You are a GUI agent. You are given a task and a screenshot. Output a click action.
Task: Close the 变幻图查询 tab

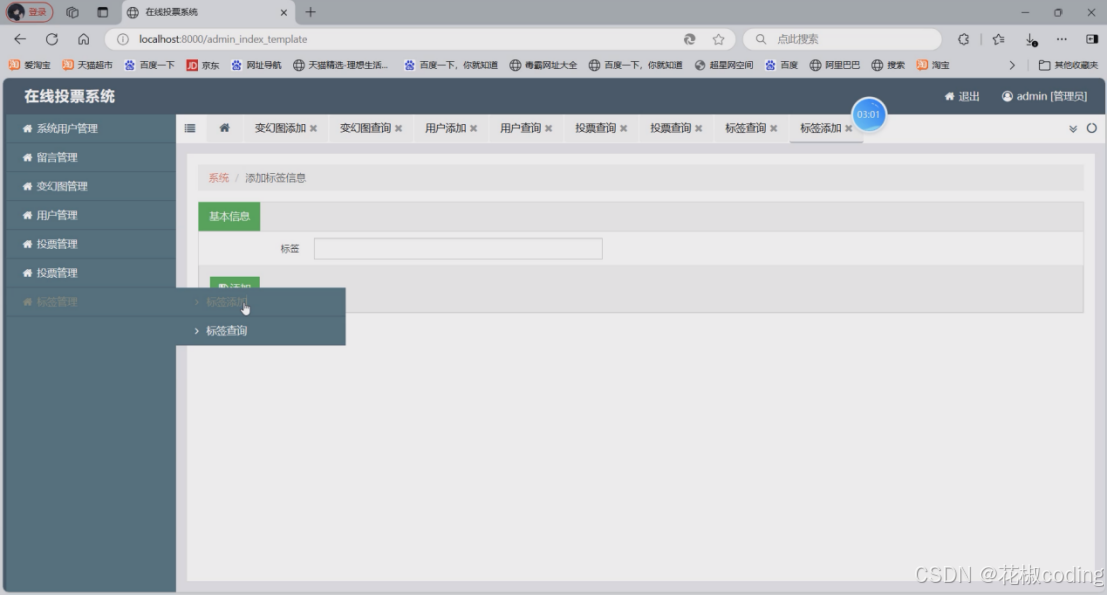399,129
